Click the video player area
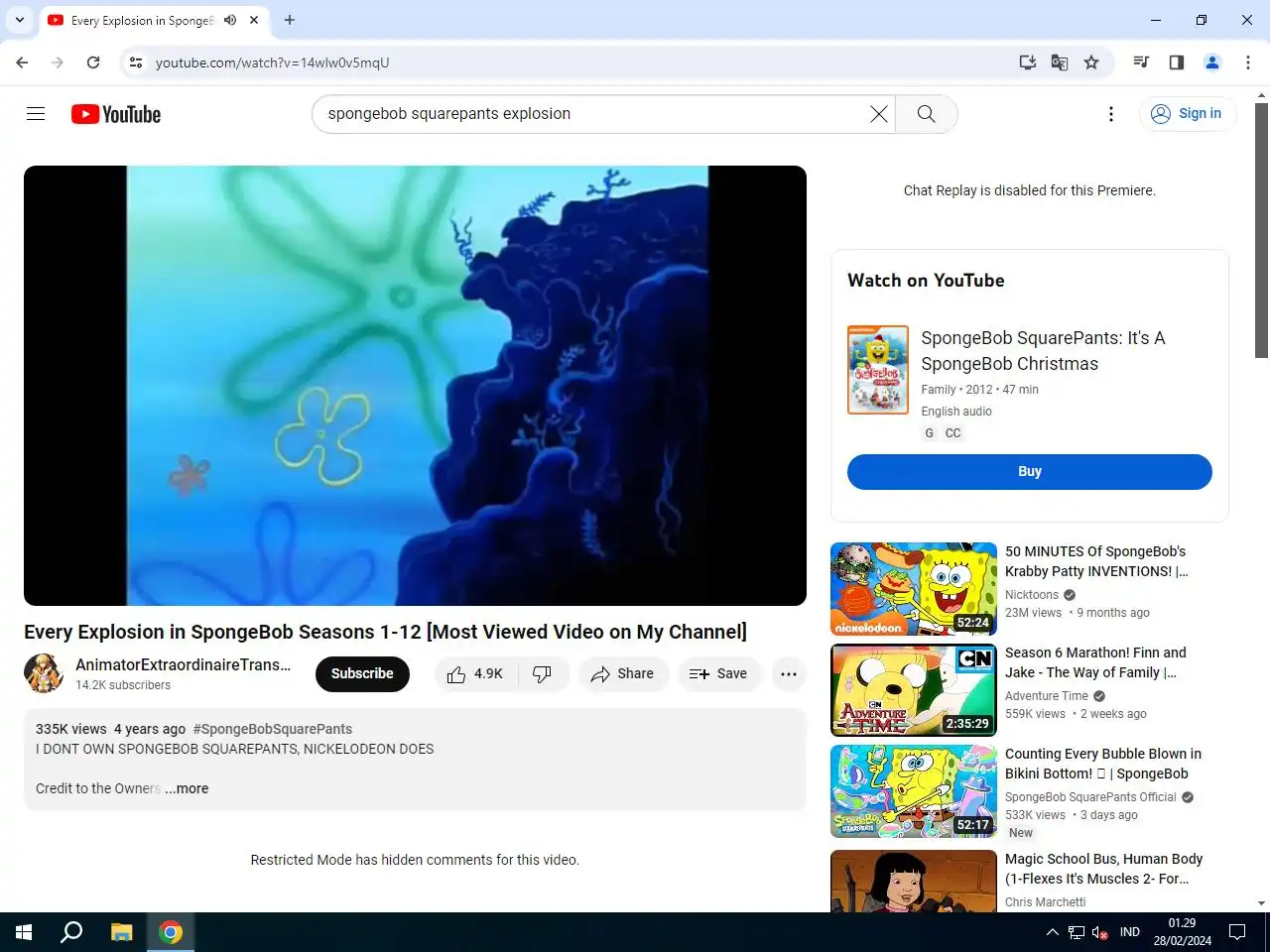 click(x=415, y=386)
